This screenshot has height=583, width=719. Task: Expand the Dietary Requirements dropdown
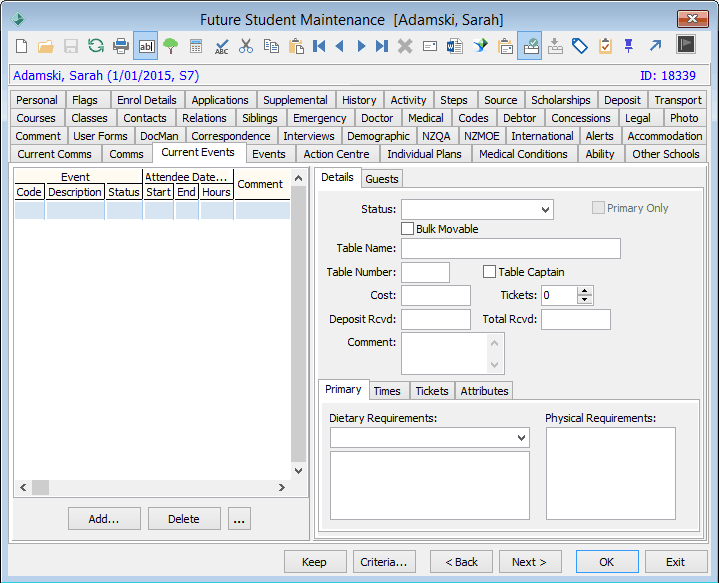[x=521, y=438]
